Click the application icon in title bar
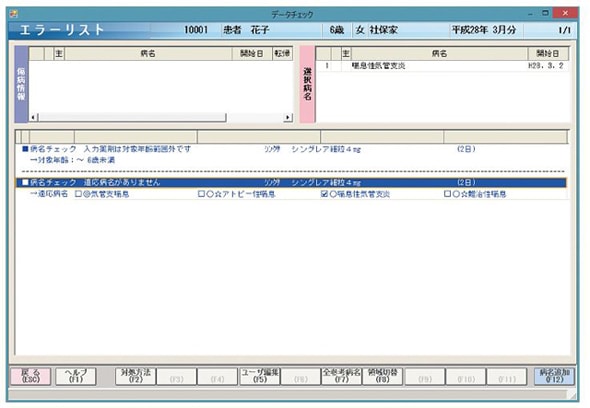This screenshot has width=590, height=408. [x=14, y=15]
